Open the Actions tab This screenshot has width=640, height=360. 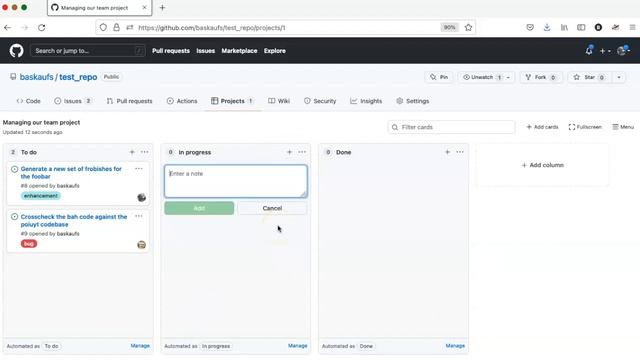point(182,101)
